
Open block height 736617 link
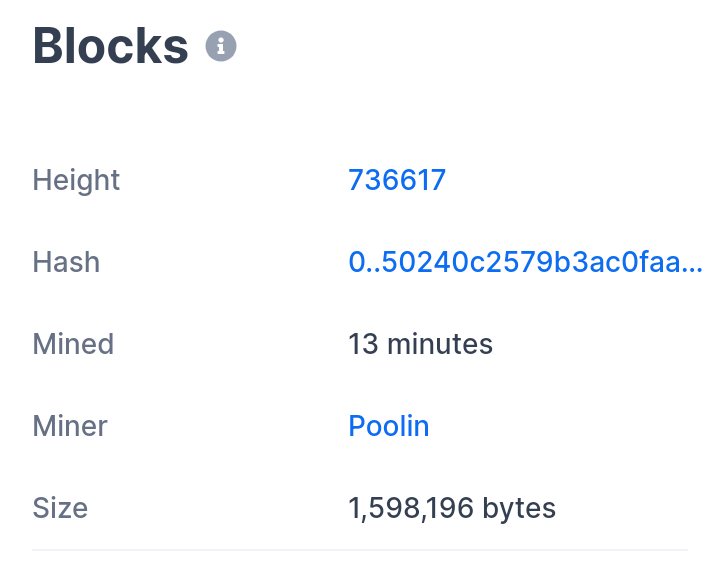coord(396,180)
